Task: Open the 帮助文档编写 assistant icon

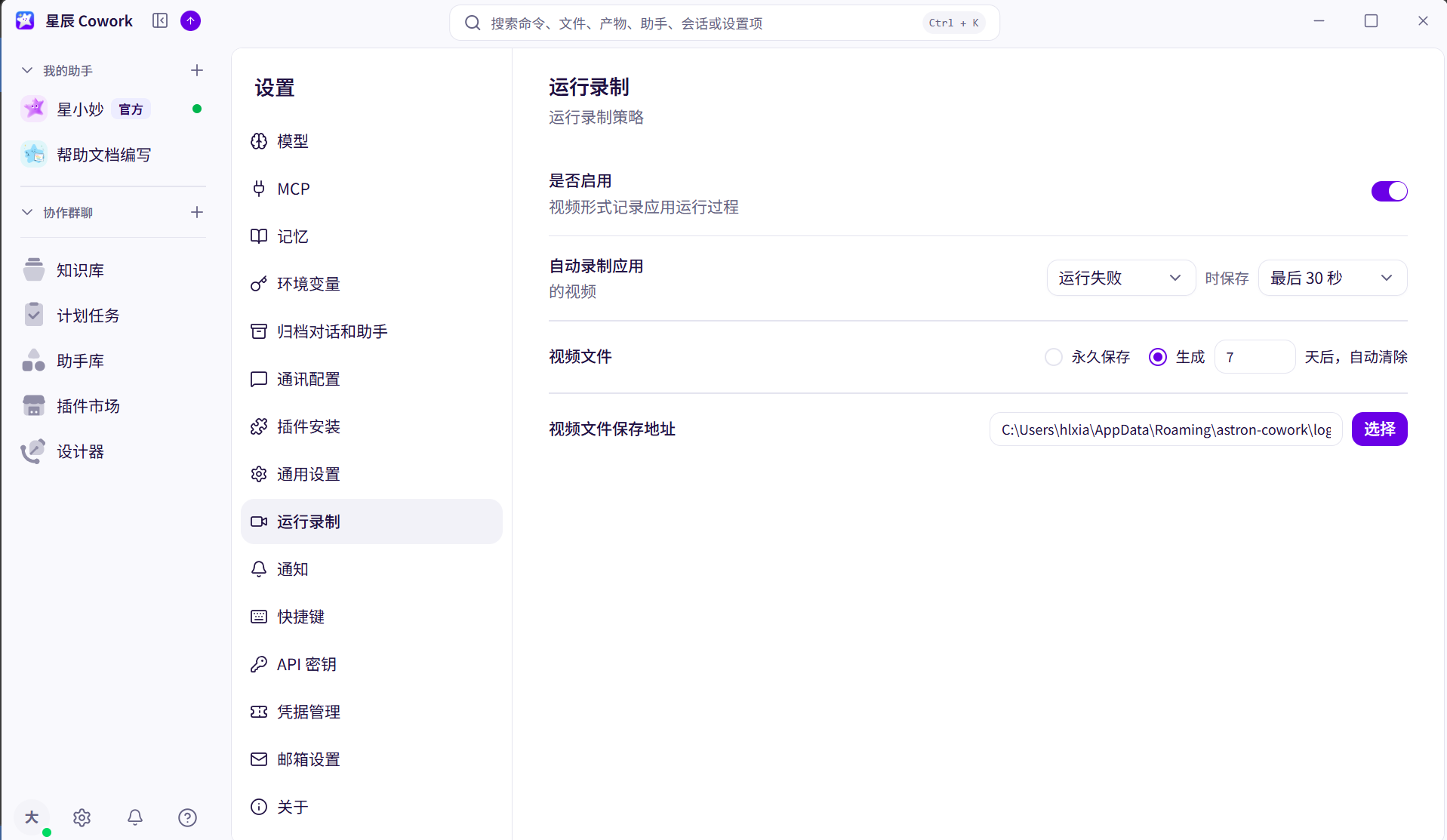Action: coord(34,155)
